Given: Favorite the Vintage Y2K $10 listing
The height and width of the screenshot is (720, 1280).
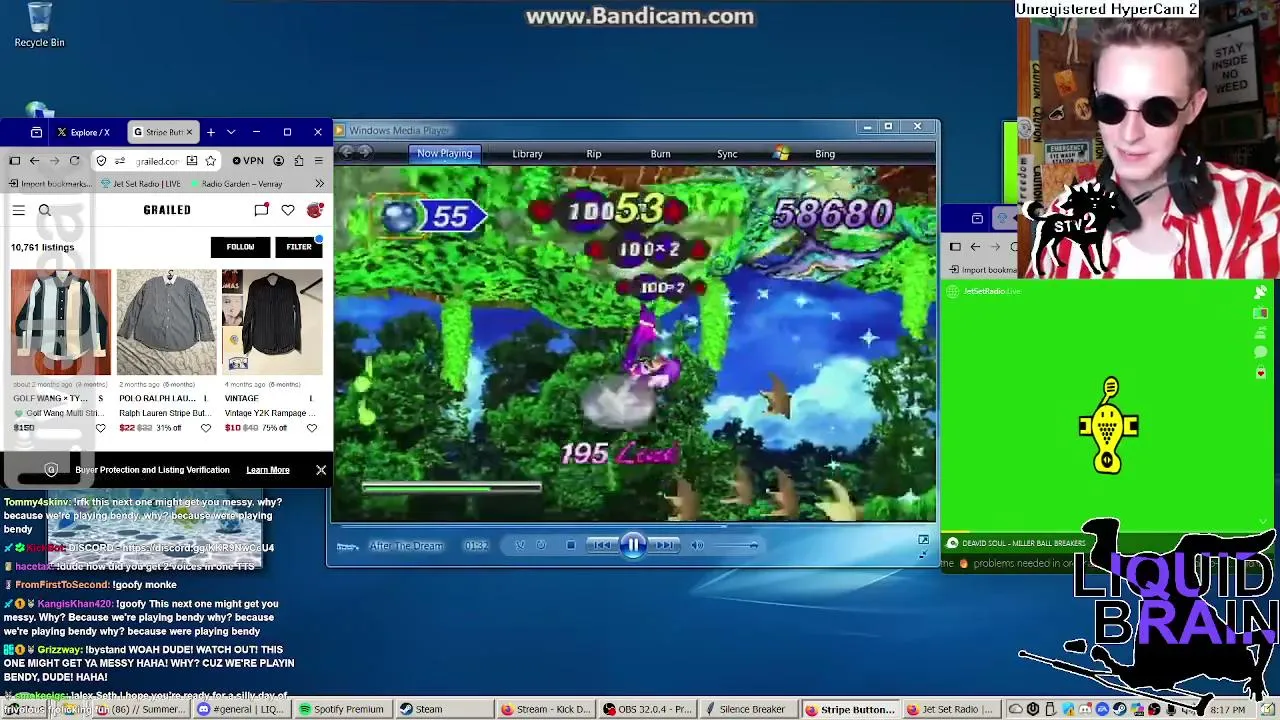Looking at the screenshot, I should point(312,428).
